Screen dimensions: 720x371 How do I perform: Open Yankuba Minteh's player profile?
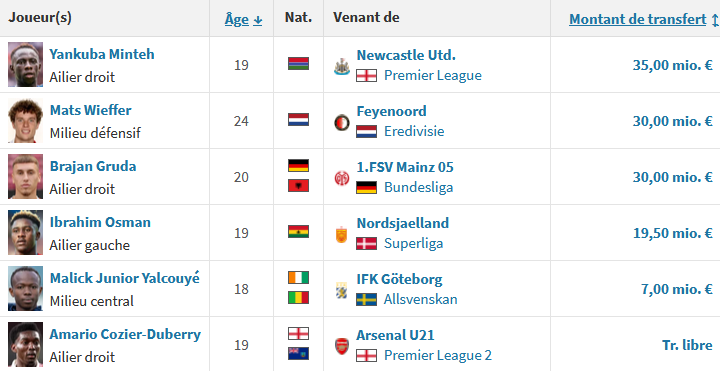tap(102, 54)
